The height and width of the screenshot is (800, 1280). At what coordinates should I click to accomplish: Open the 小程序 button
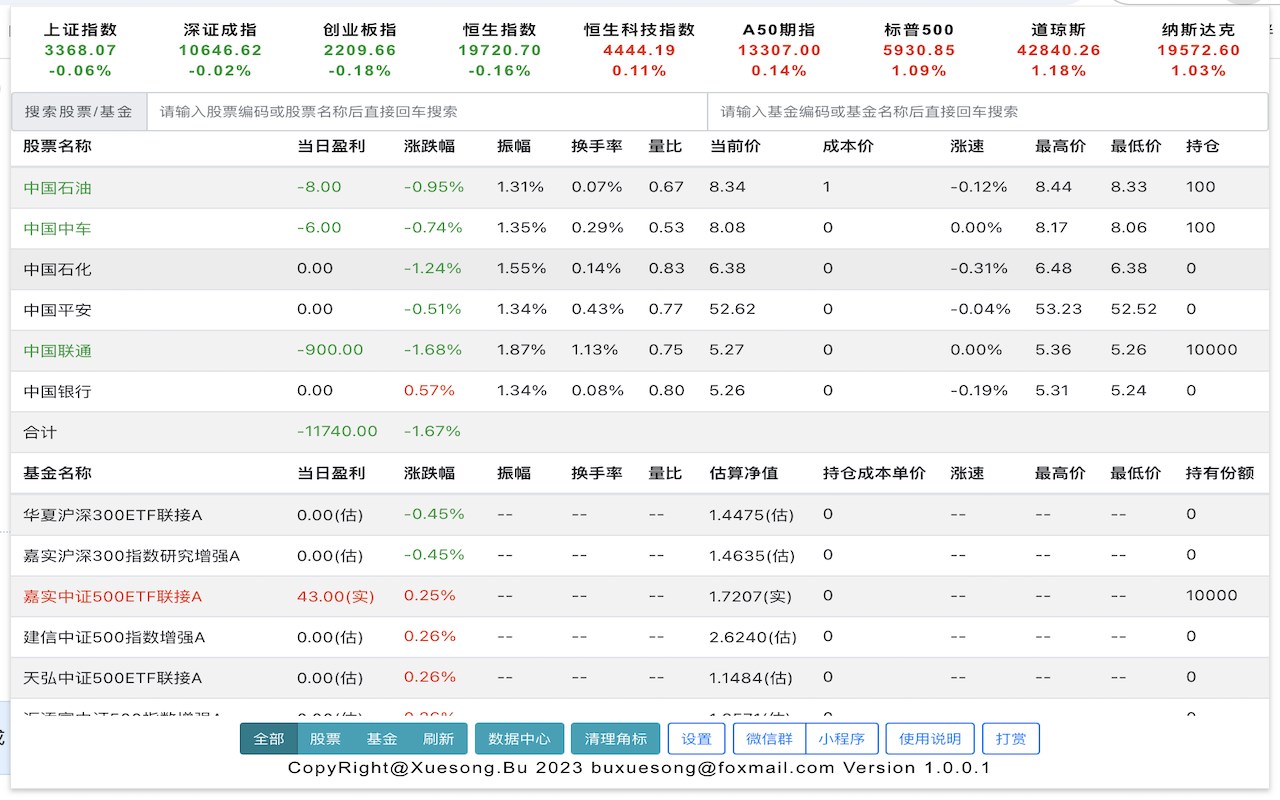842,739
